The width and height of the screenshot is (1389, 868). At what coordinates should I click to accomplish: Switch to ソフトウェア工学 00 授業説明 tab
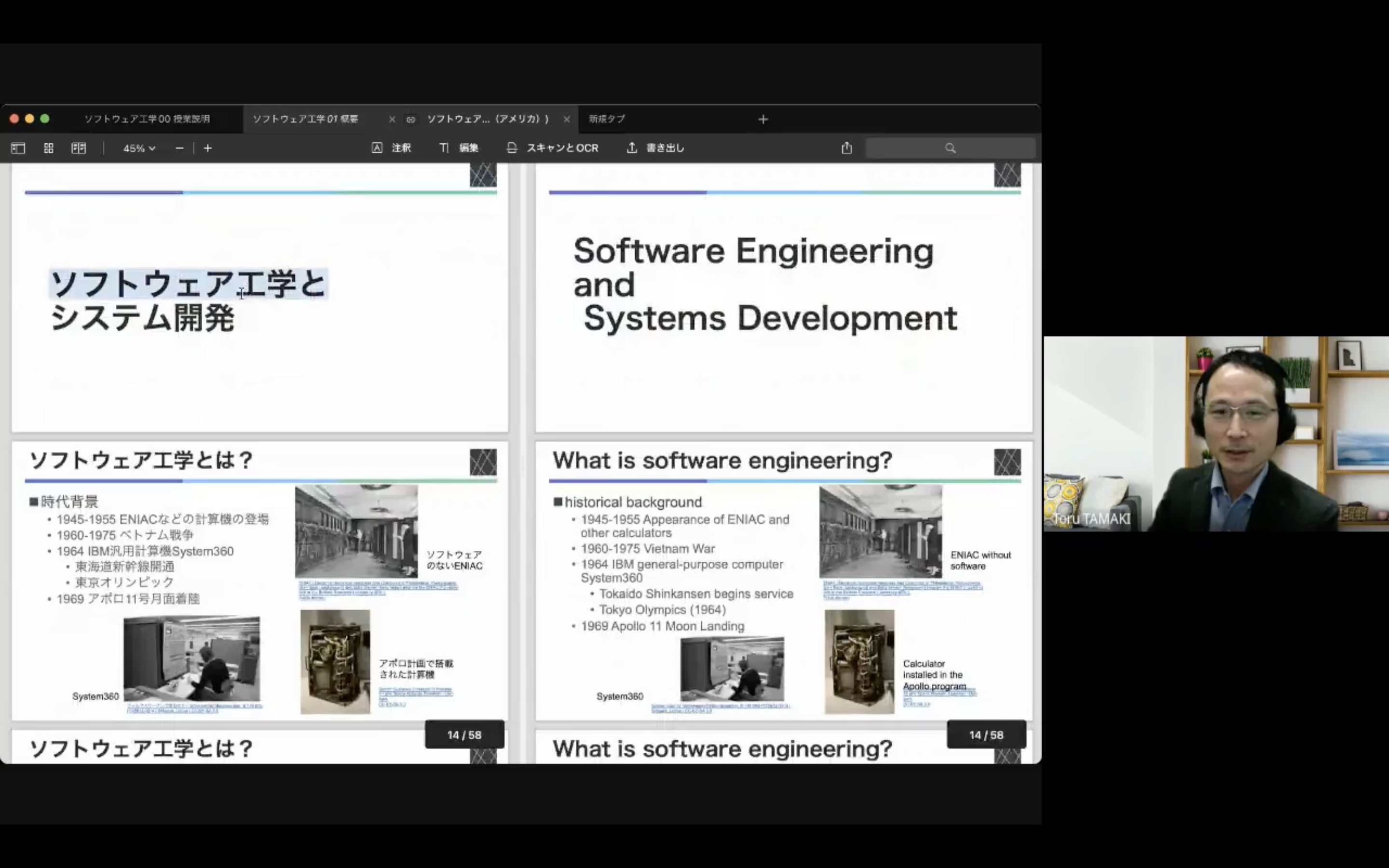click(x=148, y=119)
